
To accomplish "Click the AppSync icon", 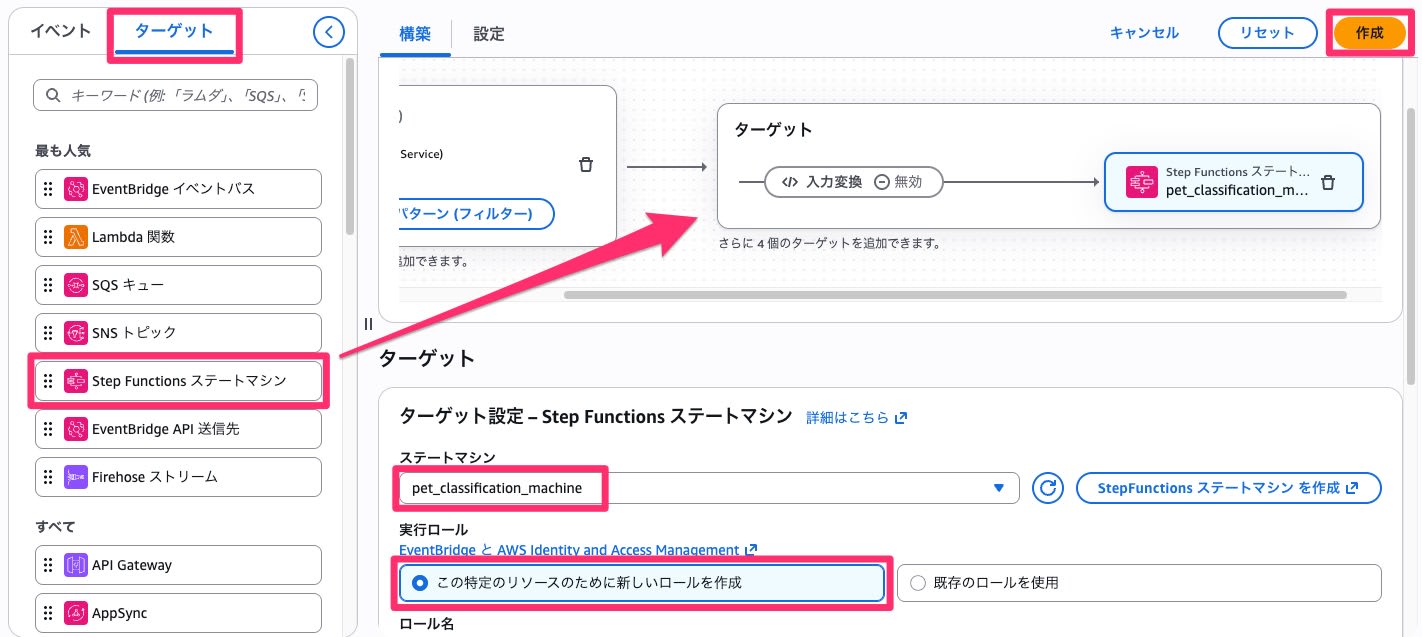I will [x=76, y=613].
